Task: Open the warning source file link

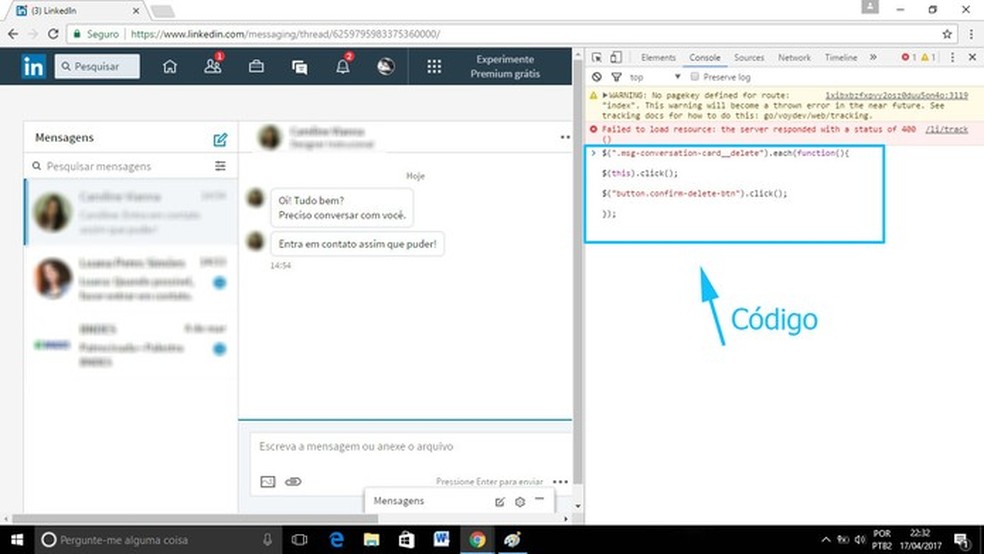Action: point(896,95)
